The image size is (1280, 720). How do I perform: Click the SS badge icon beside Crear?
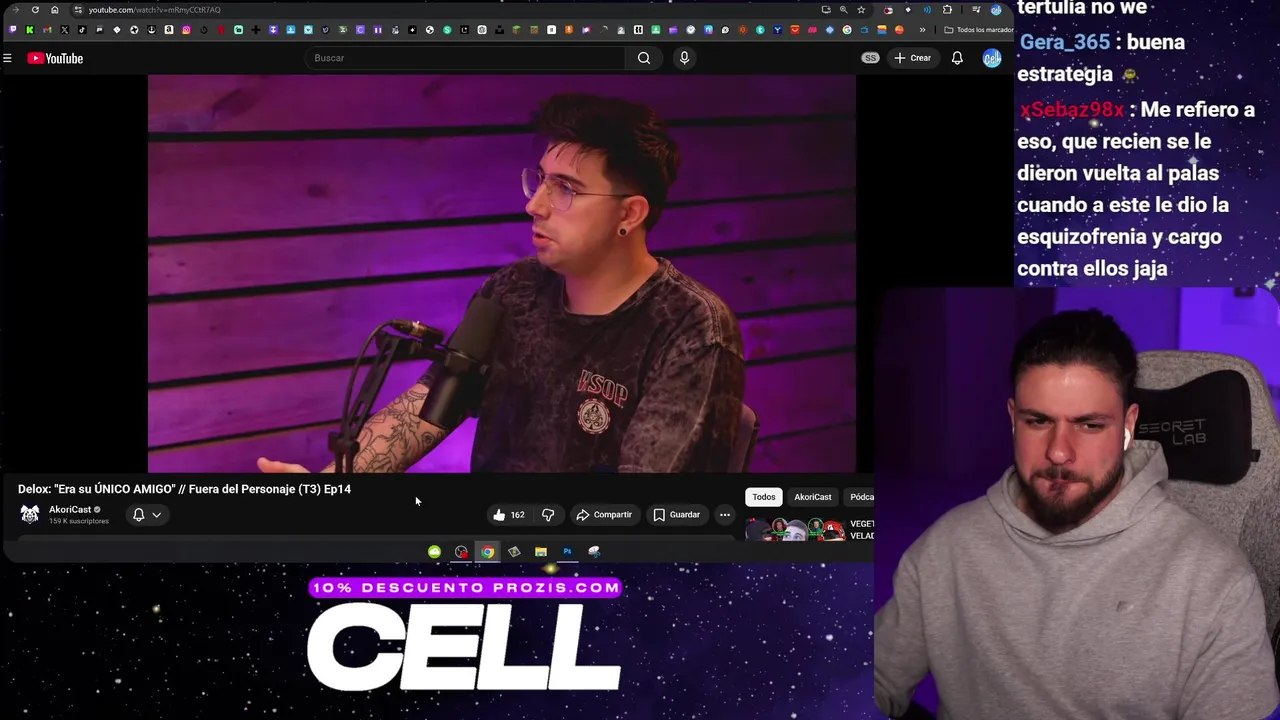point(870,58)
